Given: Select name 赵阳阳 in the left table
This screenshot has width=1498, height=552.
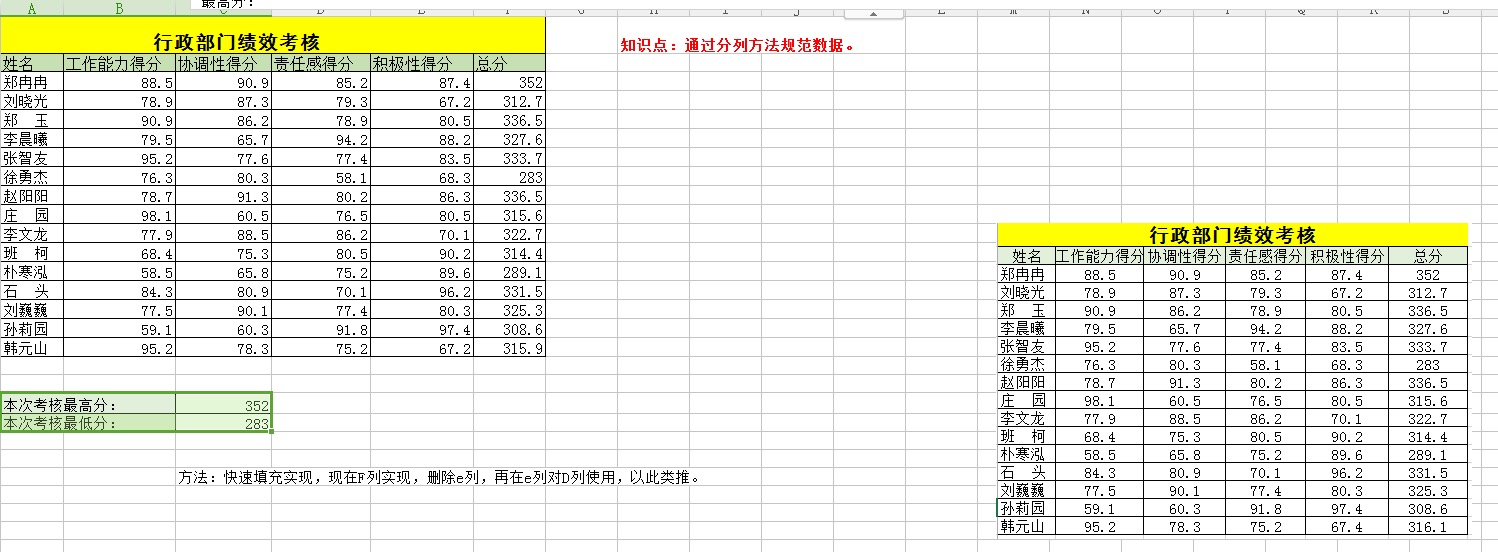Looking at the screenshot, I should click(31, 197).
